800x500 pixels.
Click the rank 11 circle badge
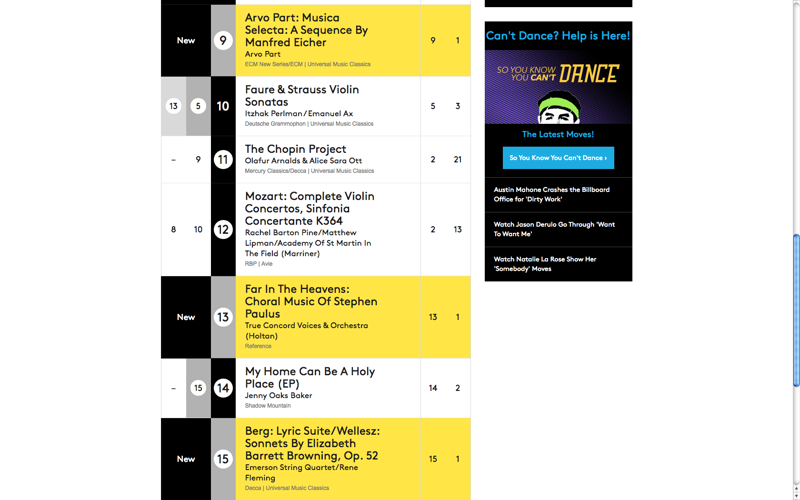[x=223, y=160]
